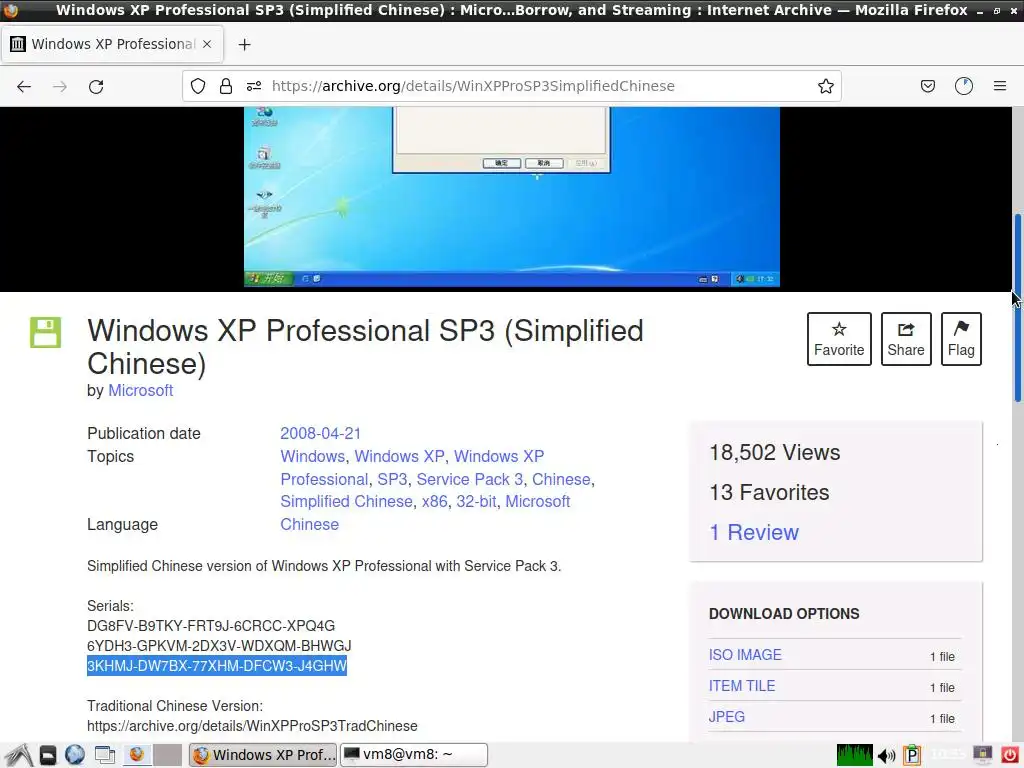Open the ITEM TILE download option

click(742, 686)
